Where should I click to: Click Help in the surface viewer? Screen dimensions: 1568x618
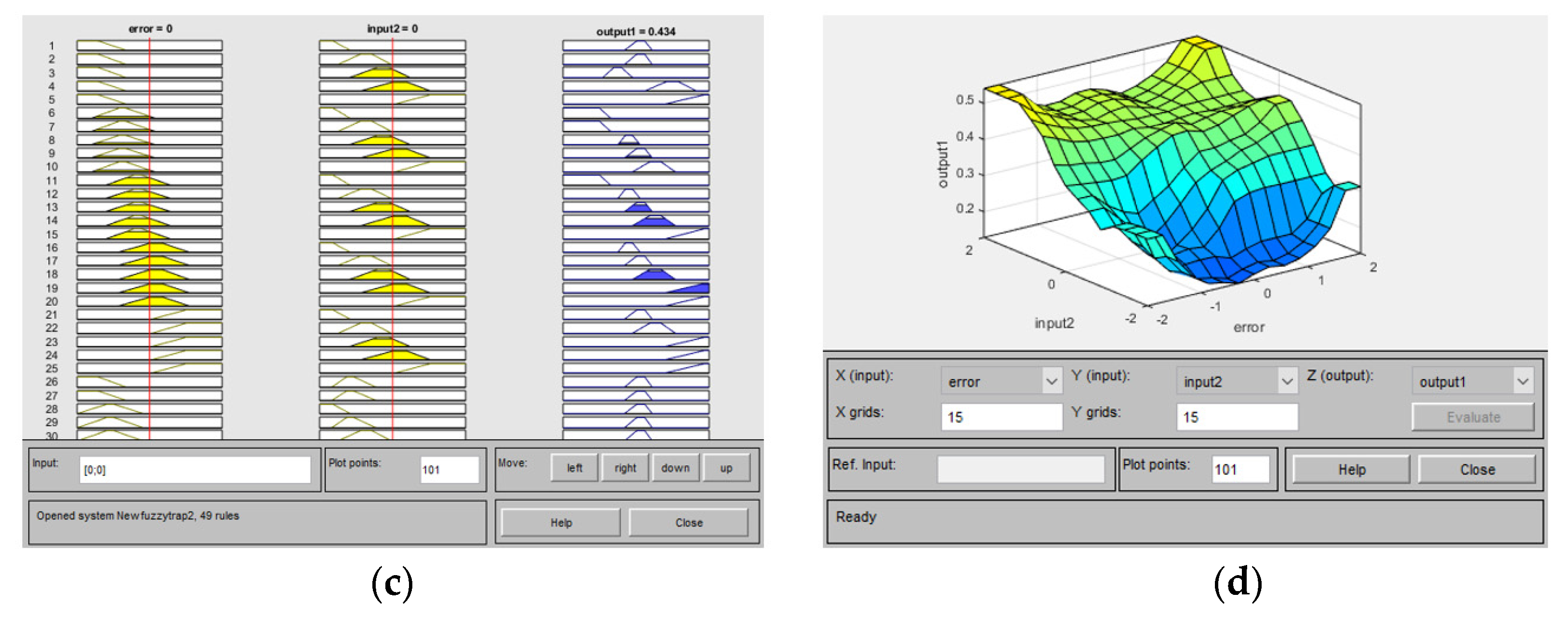pyautogui.click(x=1351, y=470)
